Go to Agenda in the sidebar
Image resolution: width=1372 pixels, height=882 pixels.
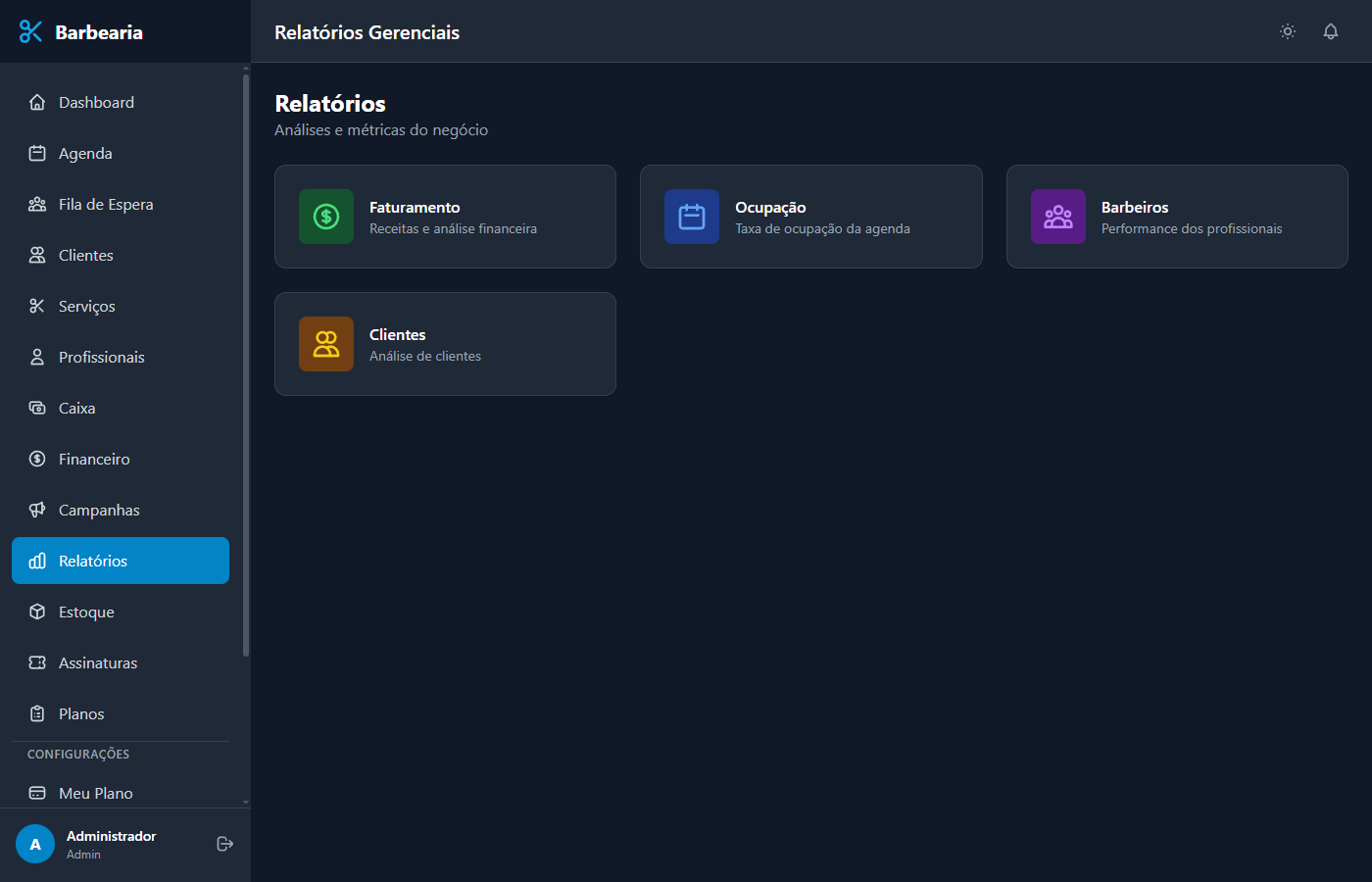85,153
